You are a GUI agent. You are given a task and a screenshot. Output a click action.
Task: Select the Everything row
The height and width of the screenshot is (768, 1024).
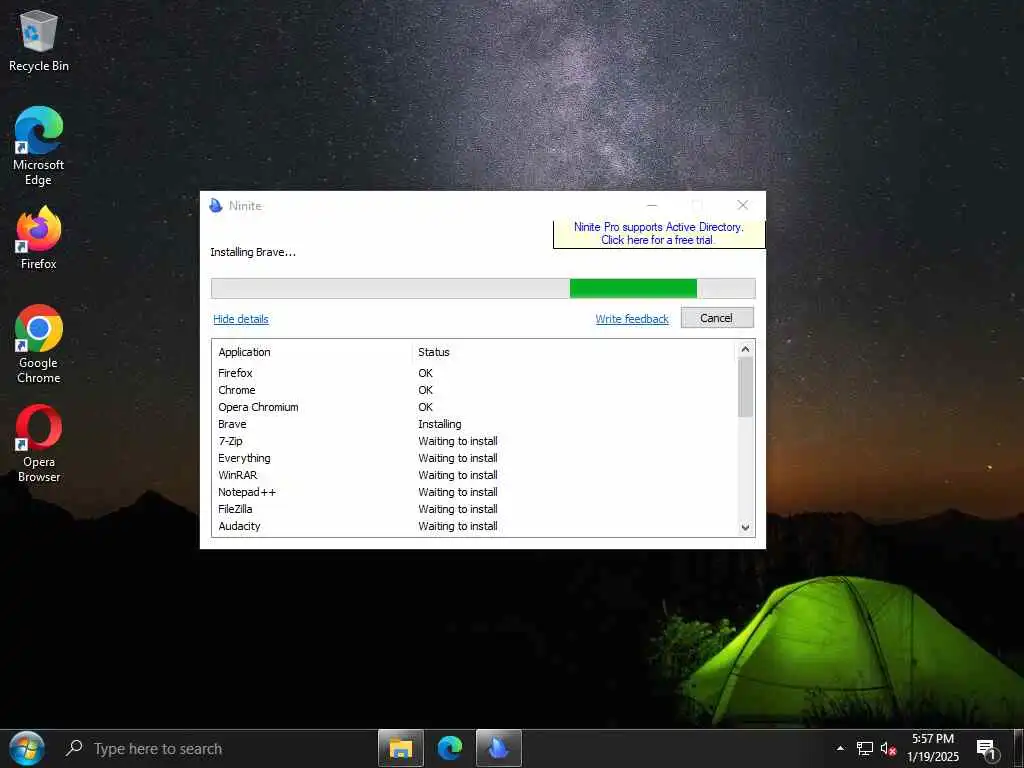coord(475,458)
